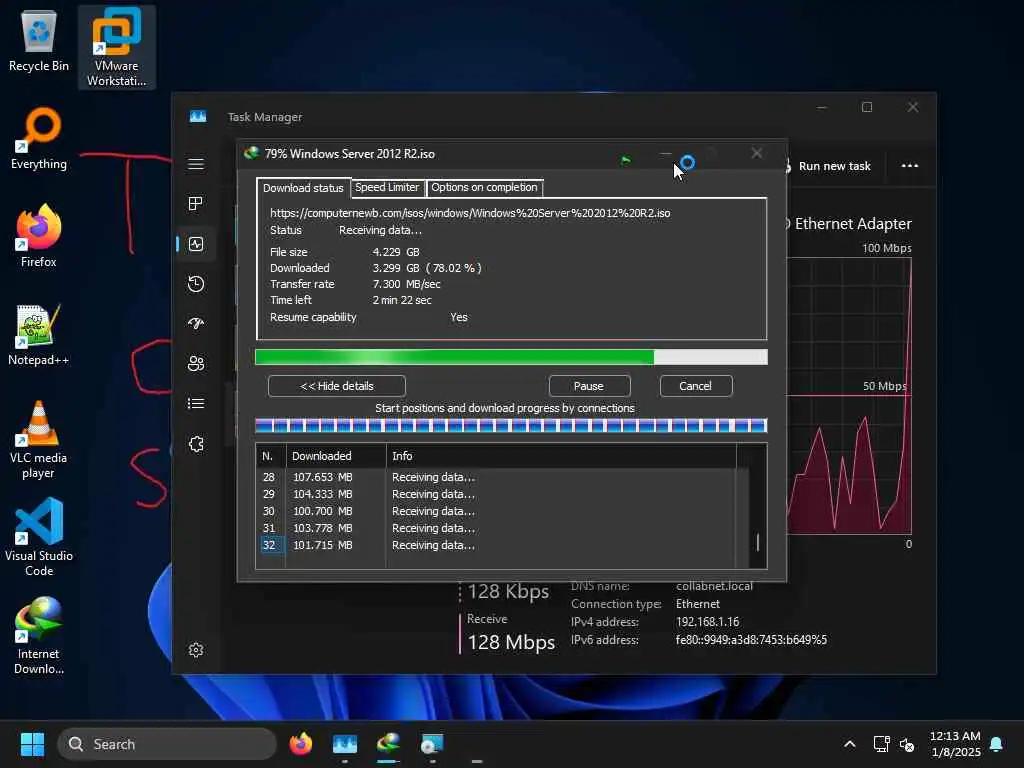
Task: Open Processes page in Task Manager sidebar
Action: 196,204
